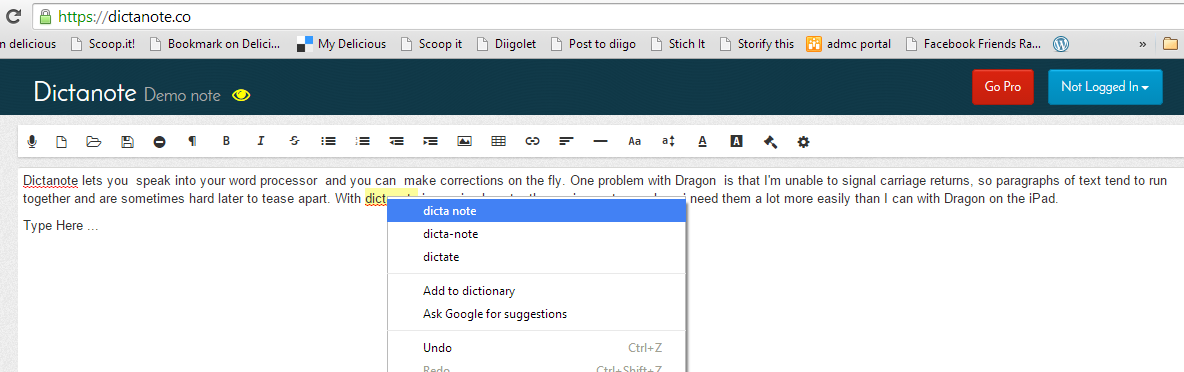Click the WordPress logo bookmark icon

coord(1061,44)
